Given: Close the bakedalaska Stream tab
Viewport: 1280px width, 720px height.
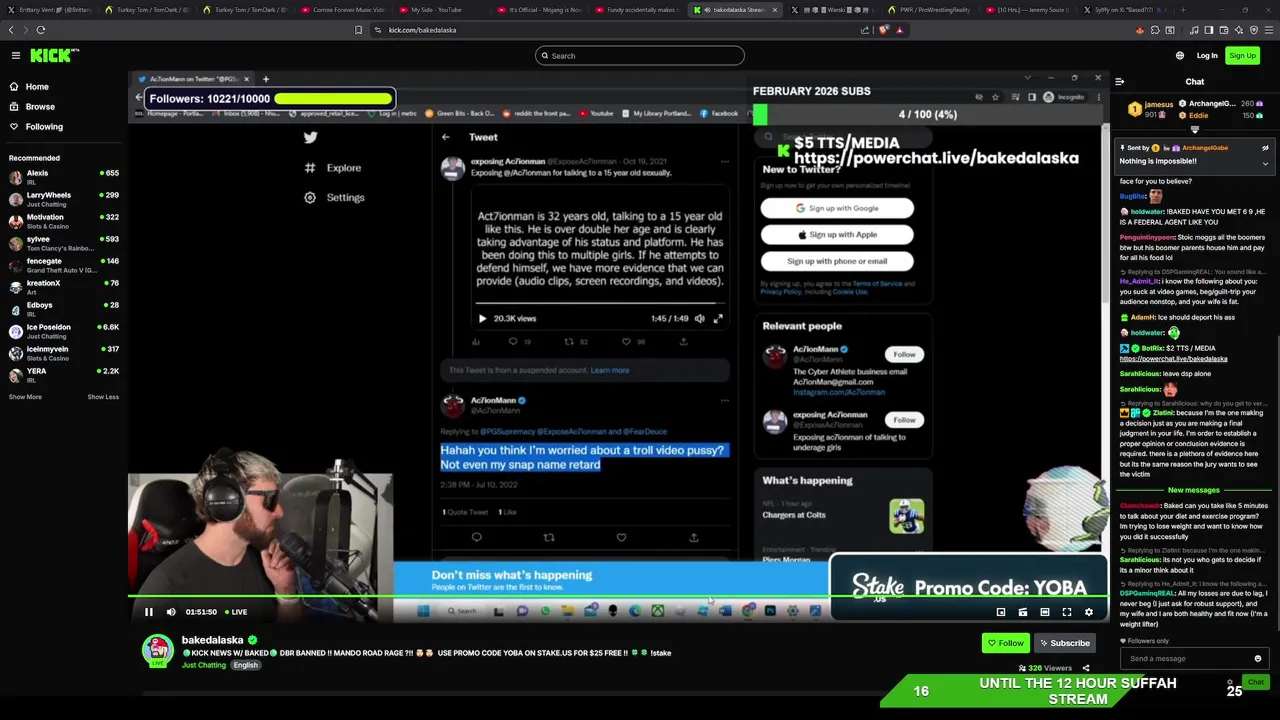Looking at the screenshot, I should click(x=774, y=10).
